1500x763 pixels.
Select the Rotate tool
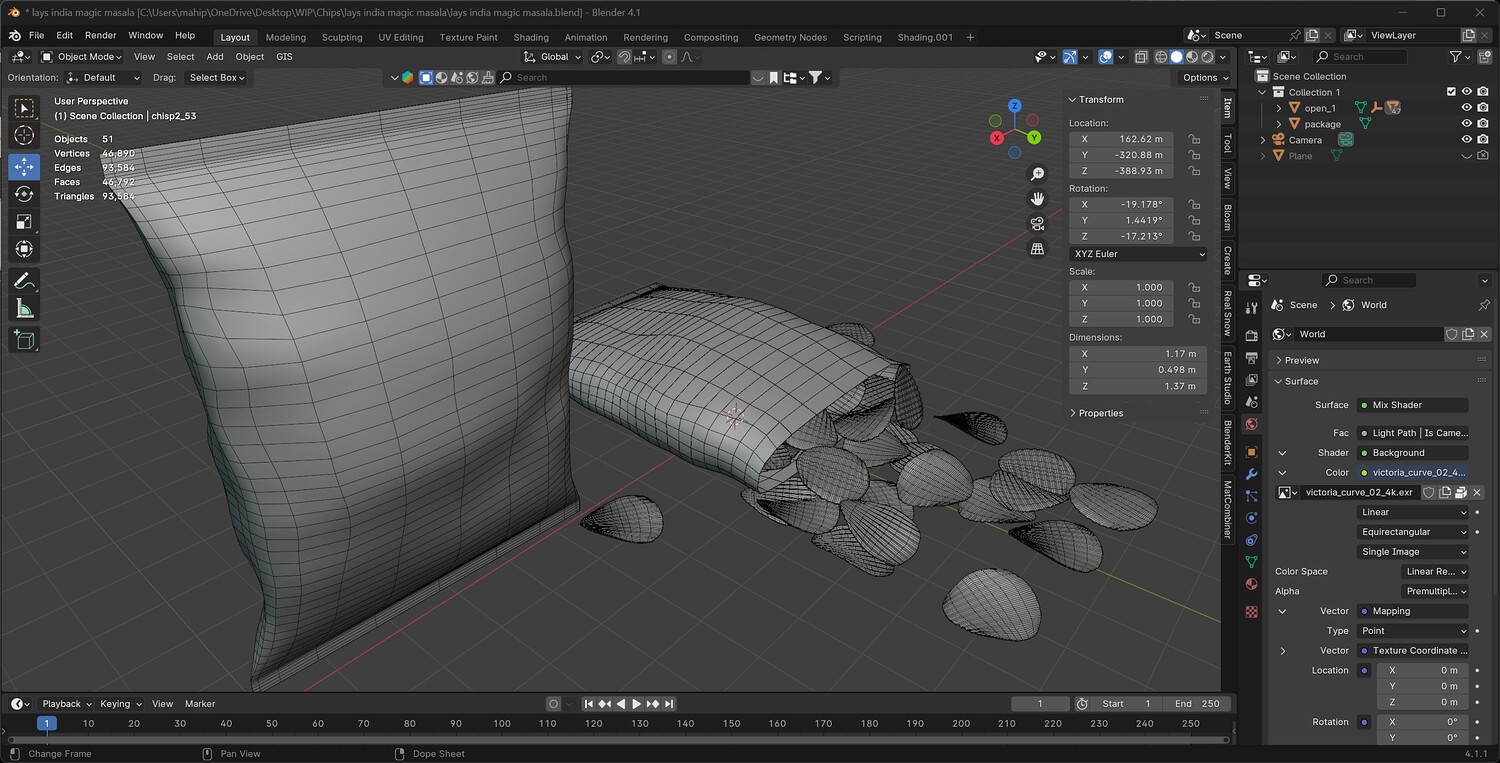24,194
